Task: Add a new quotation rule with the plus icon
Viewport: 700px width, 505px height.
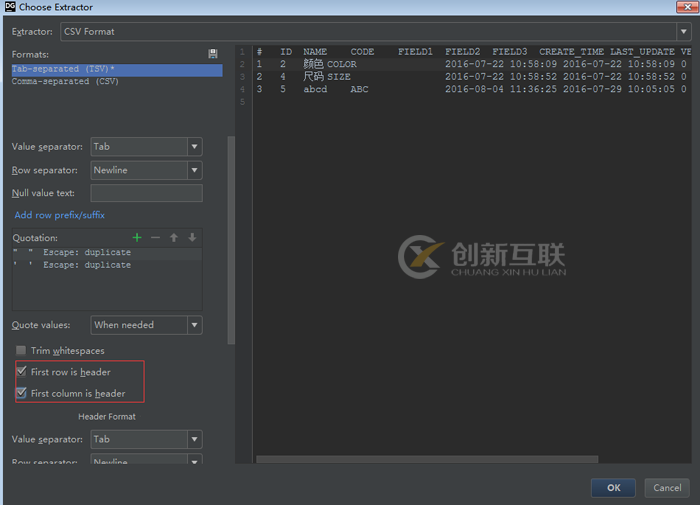Action: (137, 238)
